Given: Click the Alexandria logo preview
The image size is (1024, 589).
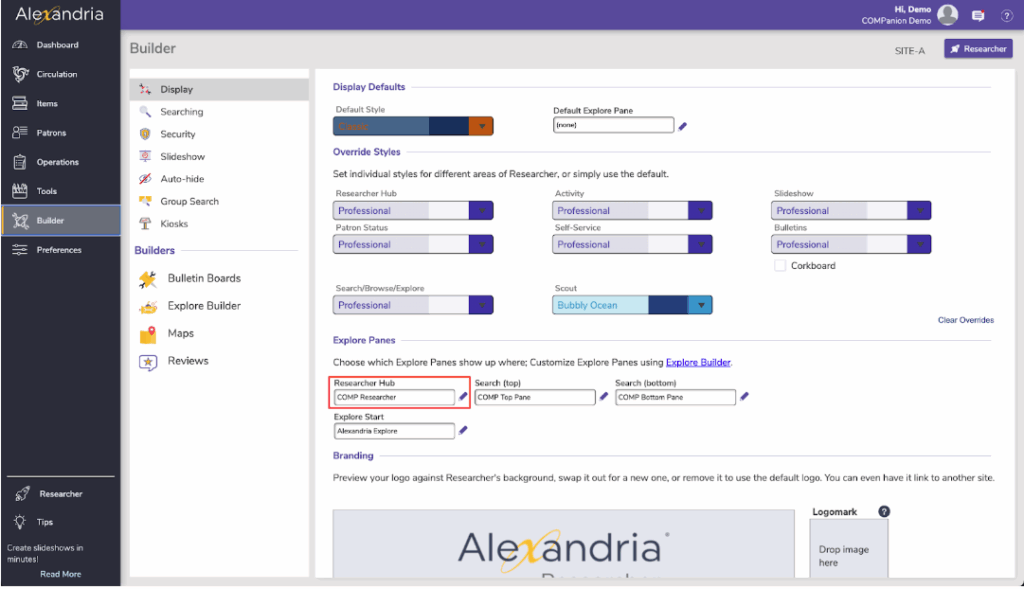Looking at the screenshot, I should tap(563, 544).
